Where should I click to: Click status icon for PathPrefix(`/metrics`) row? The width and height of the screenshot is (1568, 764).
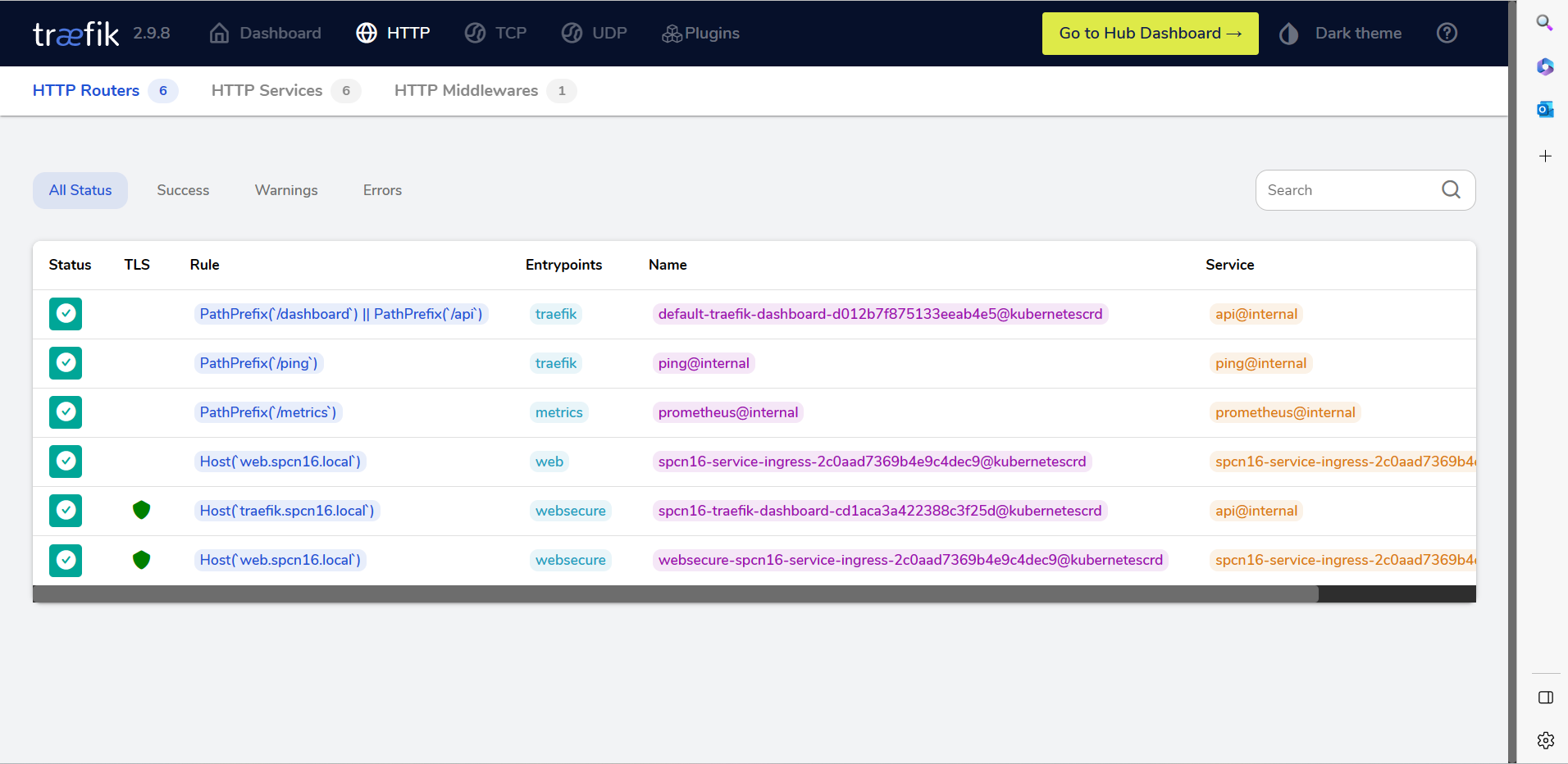click(66, 412)
